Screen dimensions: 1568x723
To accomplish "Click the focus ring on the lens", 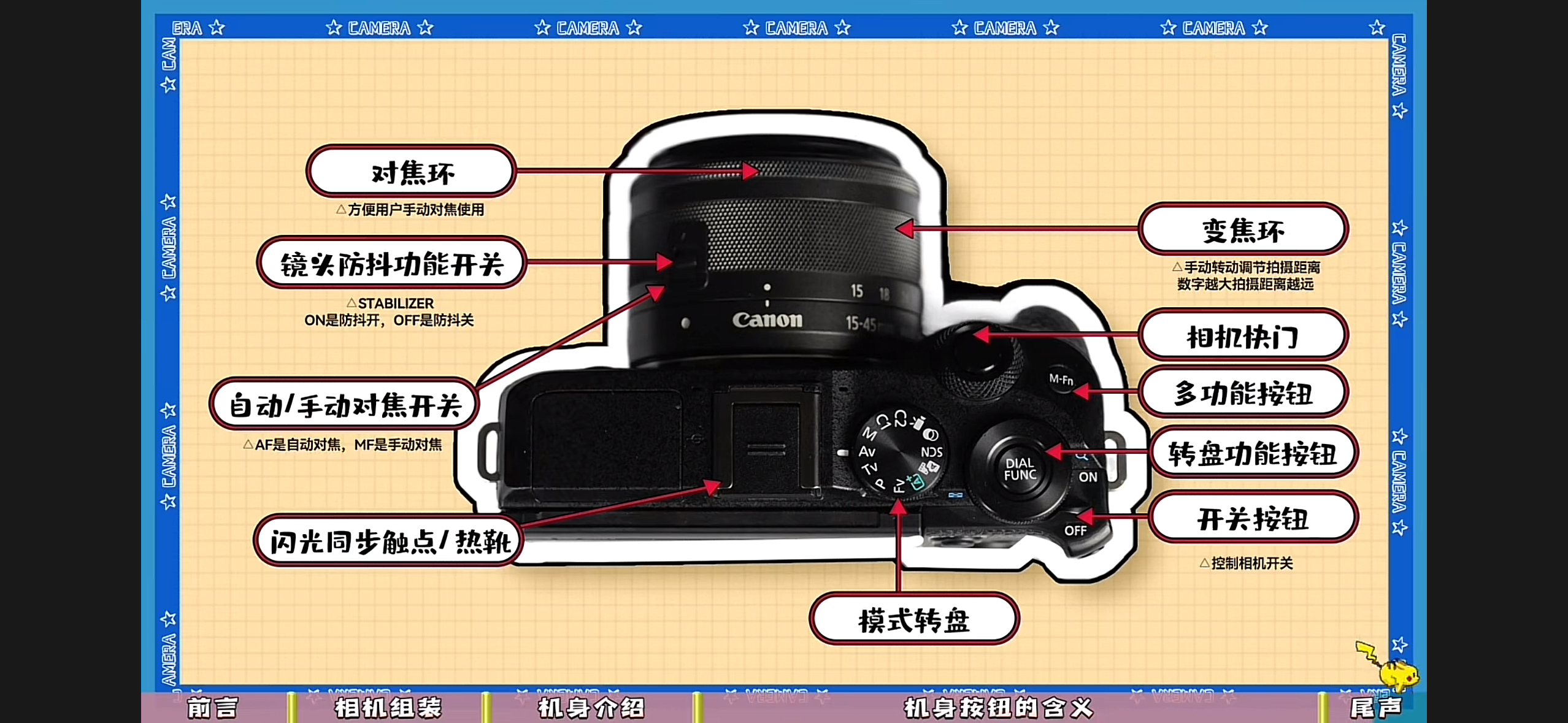I will (776, 170).
